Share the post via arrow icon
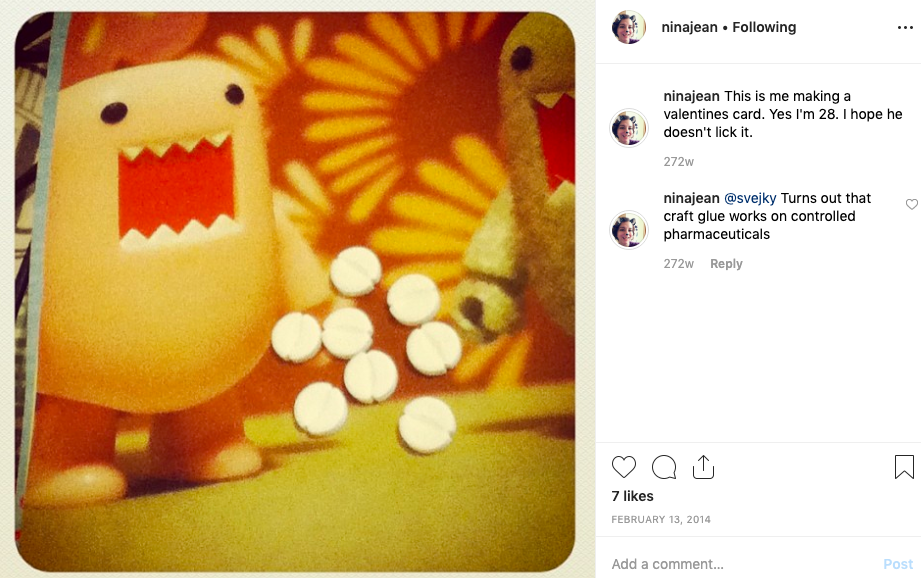 [x=703, y=467]
